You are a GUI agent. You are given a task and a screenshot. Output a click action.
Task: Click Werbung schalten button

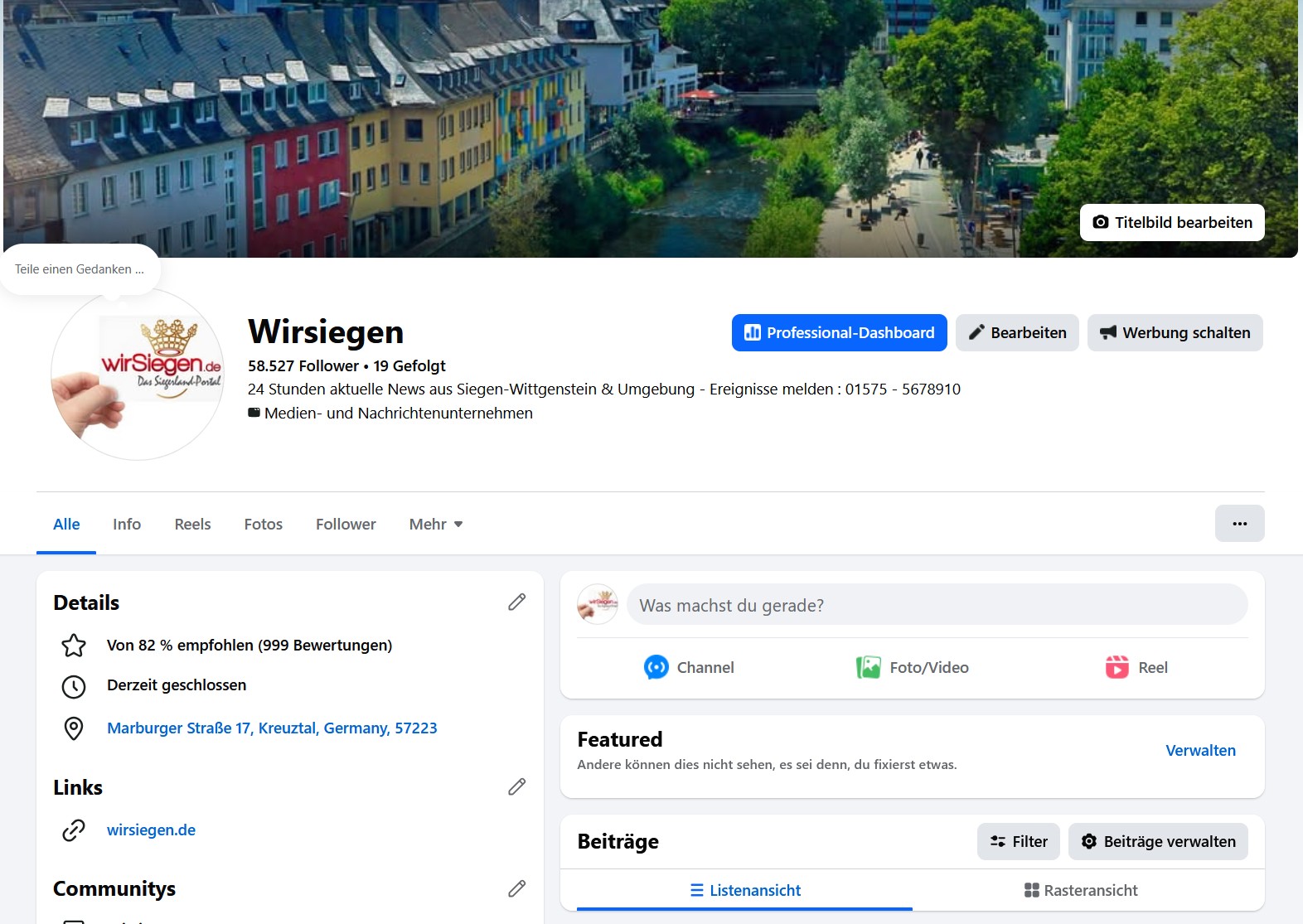[x=1175, y=333]
